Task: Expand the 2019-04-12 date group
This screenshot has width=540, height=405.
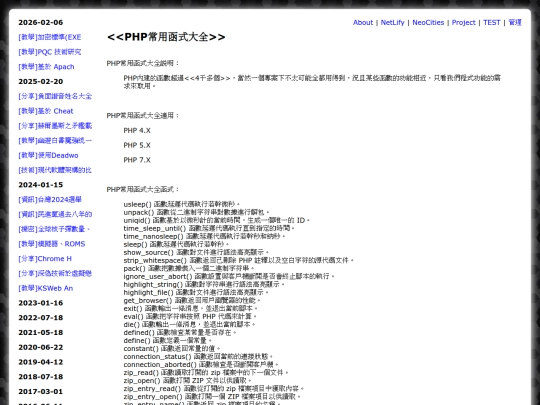Action: coord(41,362)
